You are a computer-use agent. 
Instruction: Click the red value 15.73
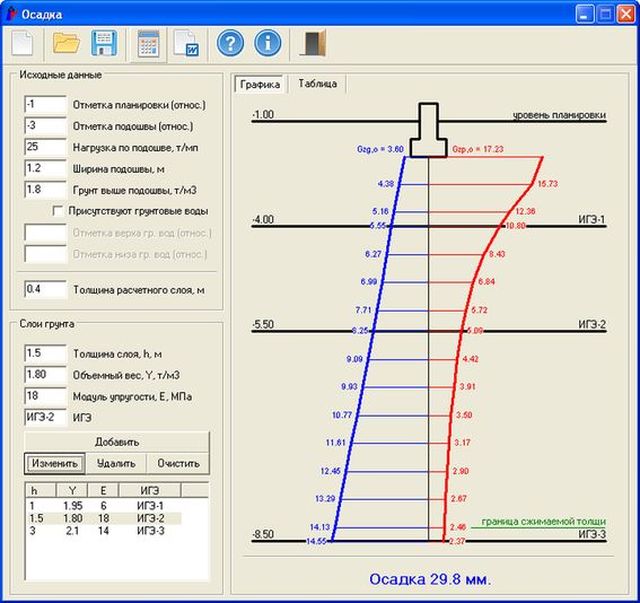(547, 184)
